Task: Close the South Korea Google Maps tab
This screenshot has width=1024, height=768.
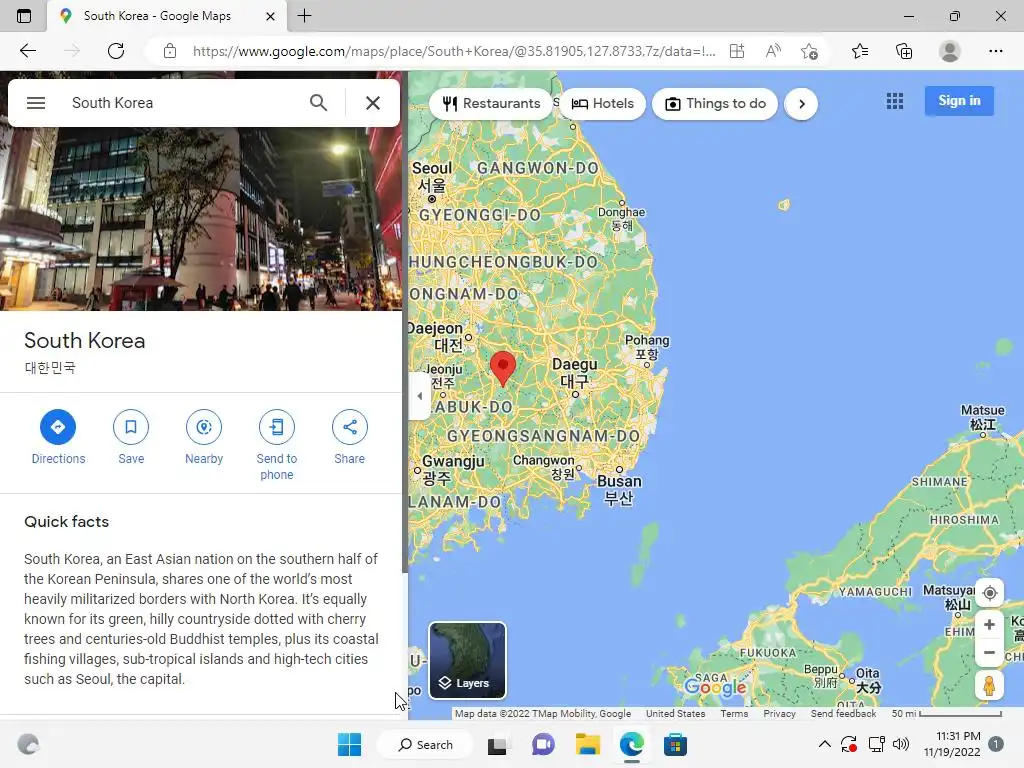Action: tap(270, 16)
